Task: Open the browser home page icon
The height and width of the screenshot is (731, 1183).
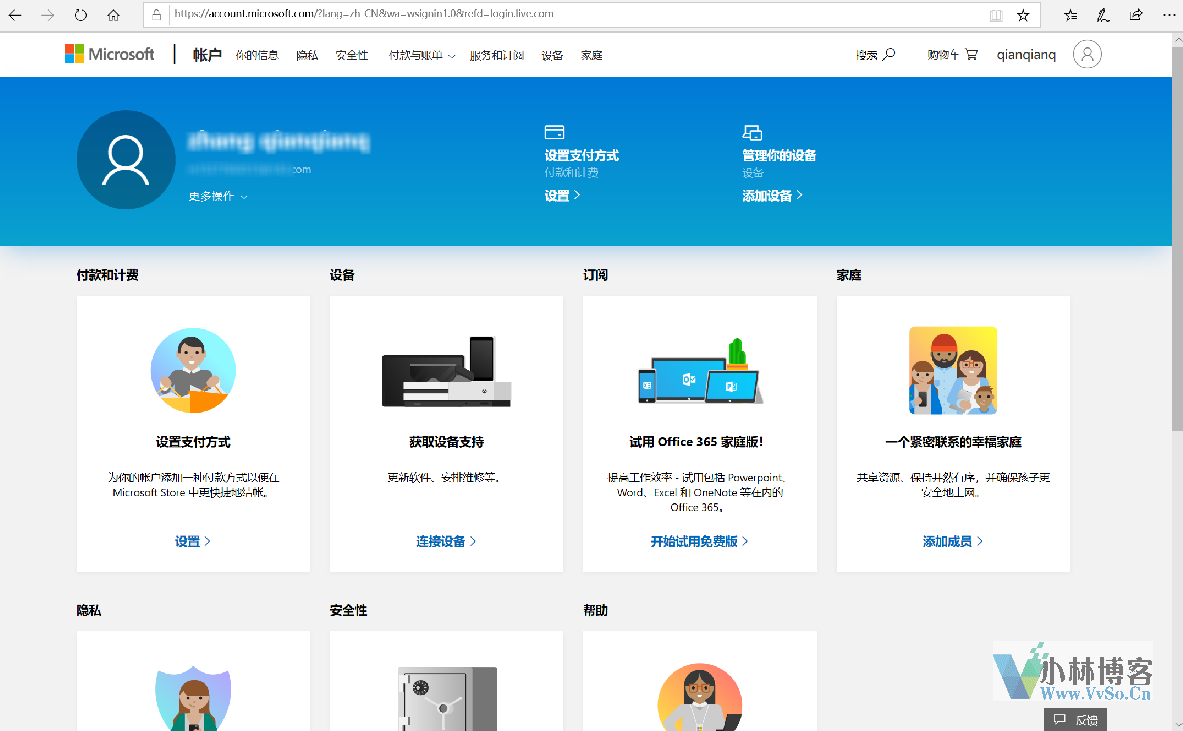Action: pyautogui.click(x=113, y=15)
